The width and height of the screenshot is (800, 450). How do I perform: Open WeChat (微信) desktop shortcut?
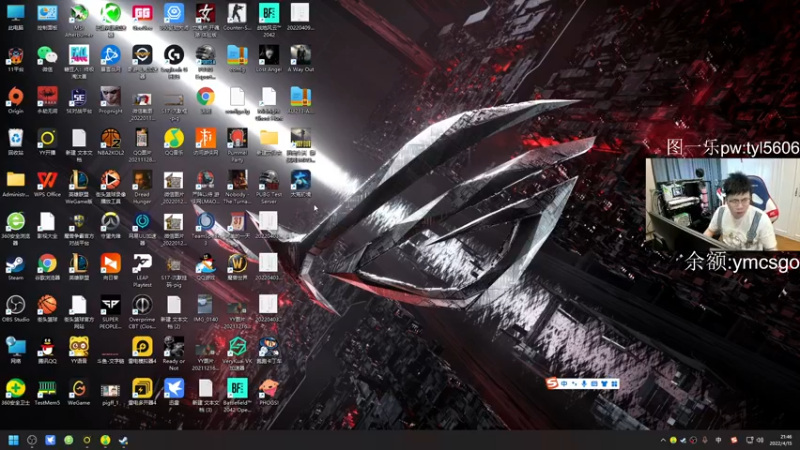(47, 58)
